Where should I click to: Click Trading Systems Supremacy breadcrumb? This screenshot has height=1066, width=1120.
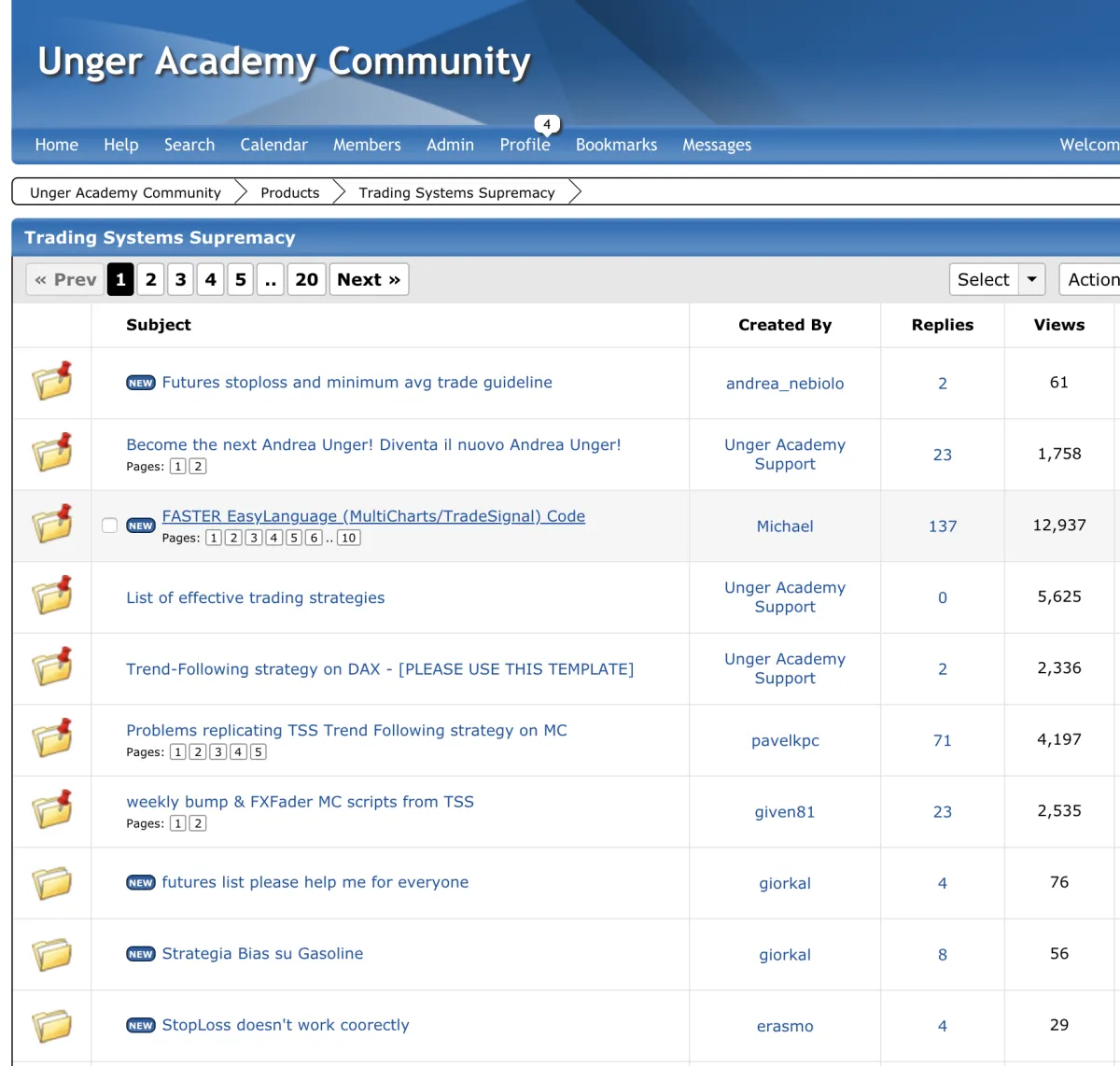[x=456, y=192]
